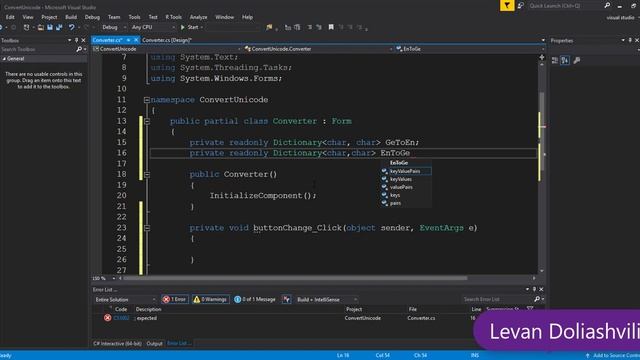Click the Save icon in the toolbar
Image resolution: width=640 pixels, height=360 pixels.
pos(50,27)
